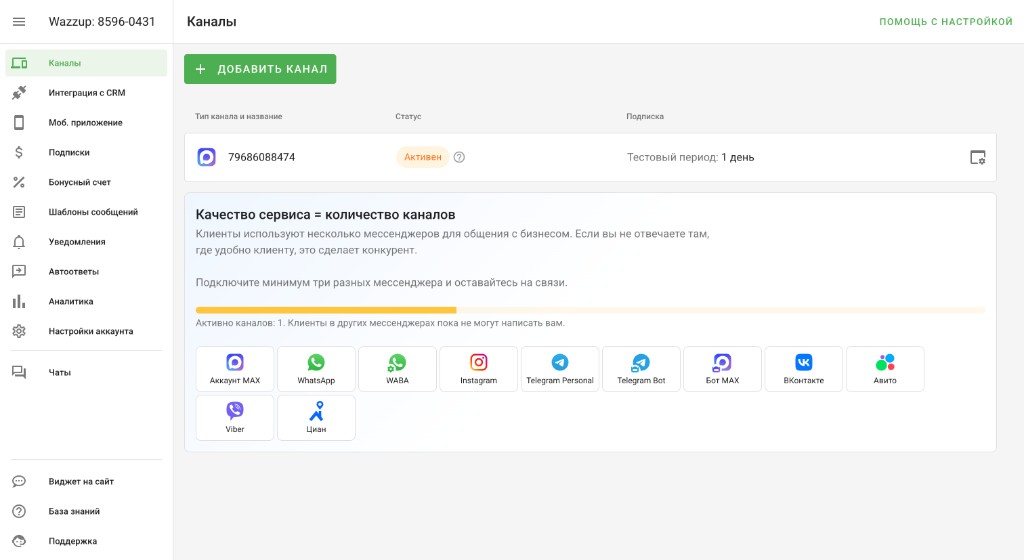Screen dimensions: 1024x560
Task: Click the Шаблоны сообщений document icon
Action: pos(19,212)
